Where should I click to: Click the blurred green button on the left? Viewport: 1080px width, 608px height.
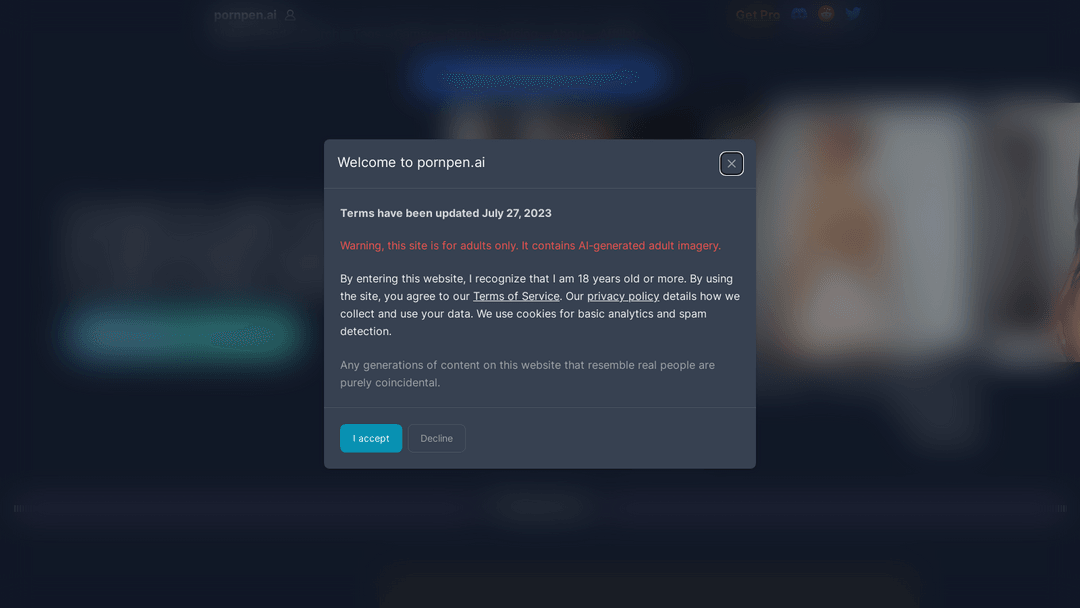tap(183, 335)
